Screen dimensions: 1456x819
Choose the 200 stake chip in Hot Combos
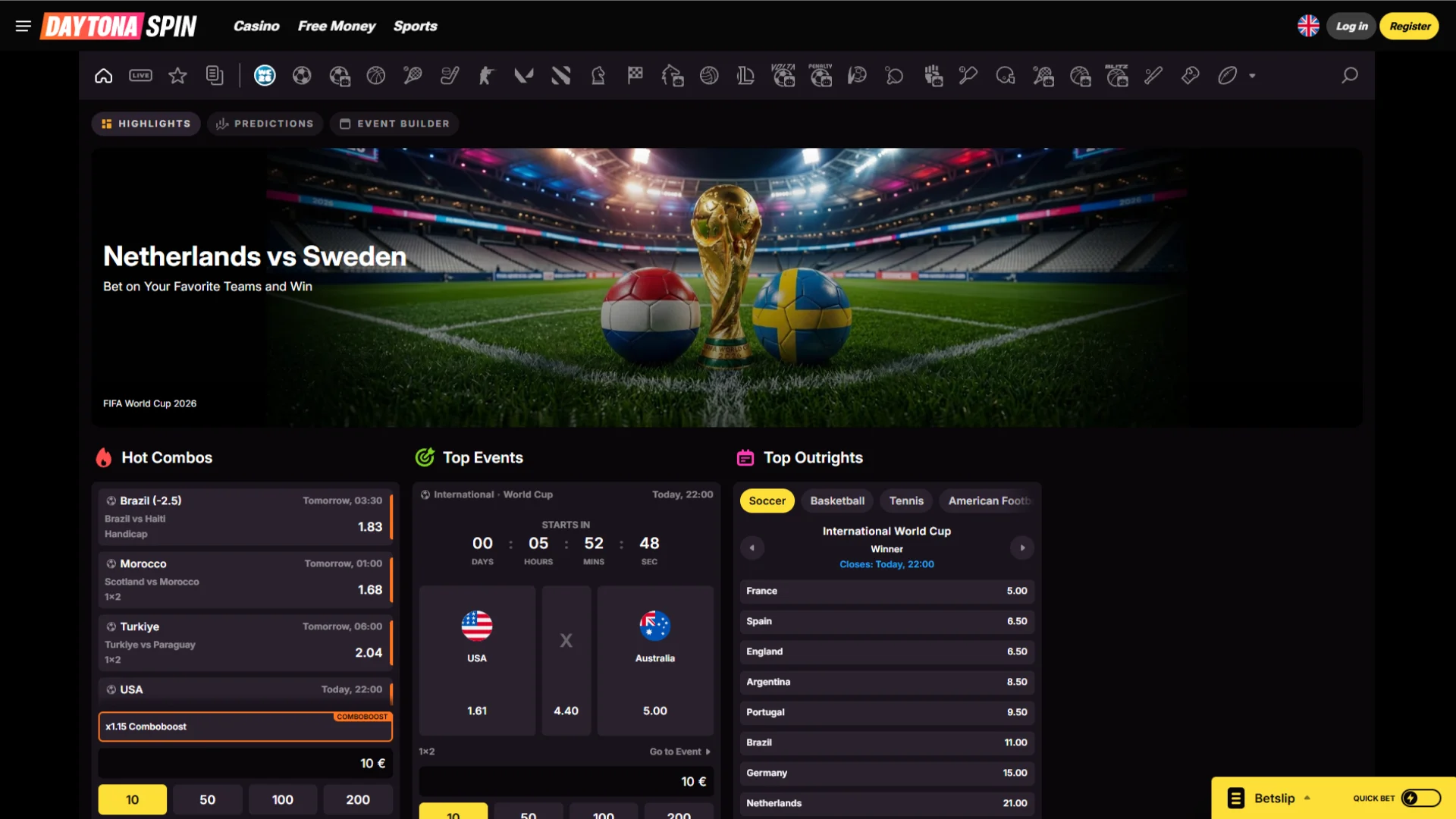pyautogui.click(x=358, y=799)
